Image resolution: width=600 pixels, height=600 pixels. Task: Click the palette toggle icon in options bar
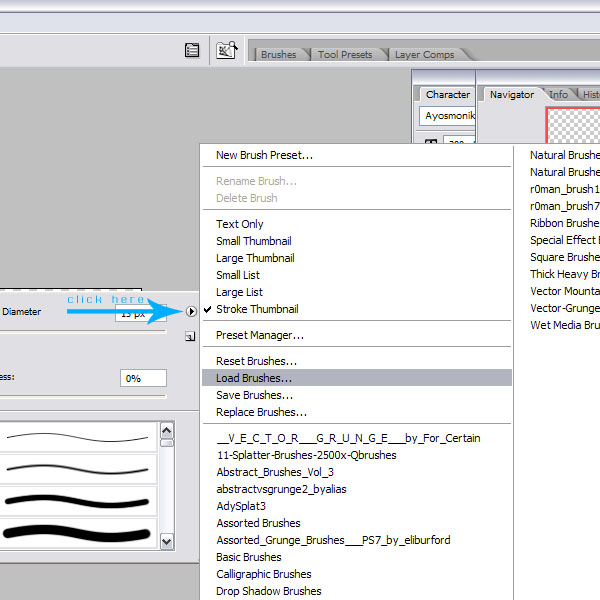coord(192,51)
